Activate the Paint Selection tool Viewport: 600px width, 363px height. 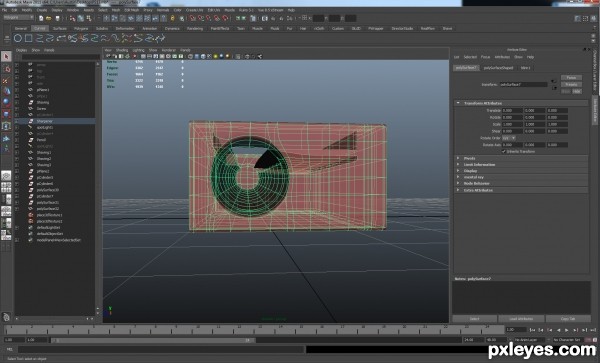(6, 80)
